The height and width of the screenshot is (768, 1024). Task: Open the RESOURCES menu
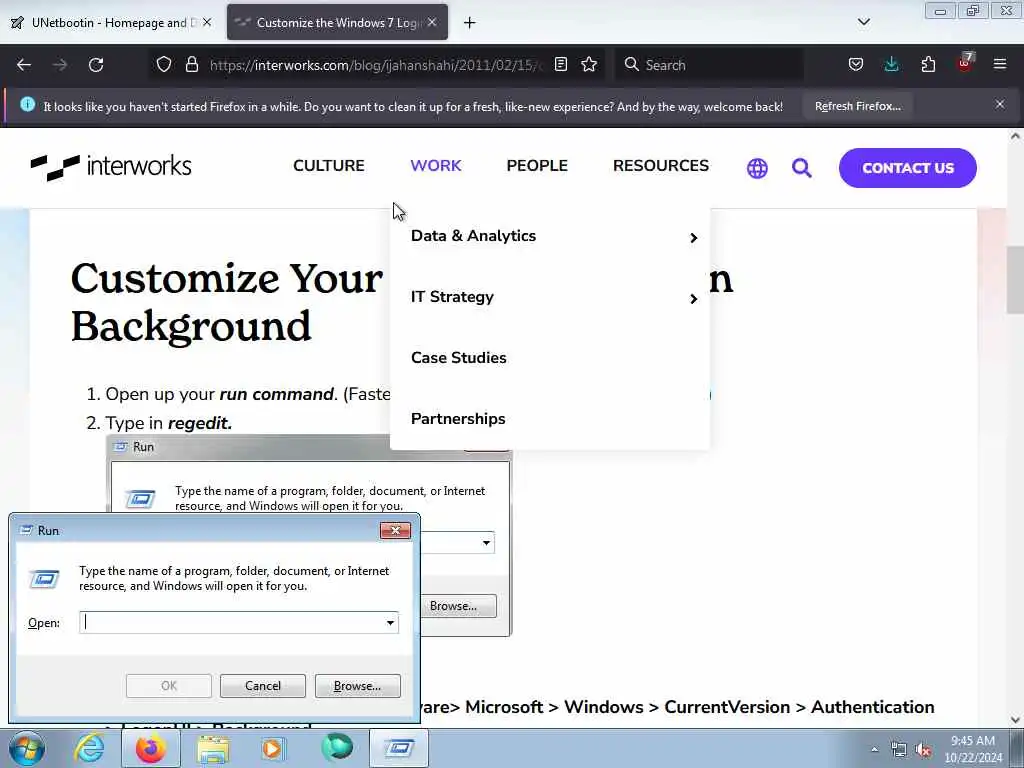pyautogui.click(x=660, y=165)
